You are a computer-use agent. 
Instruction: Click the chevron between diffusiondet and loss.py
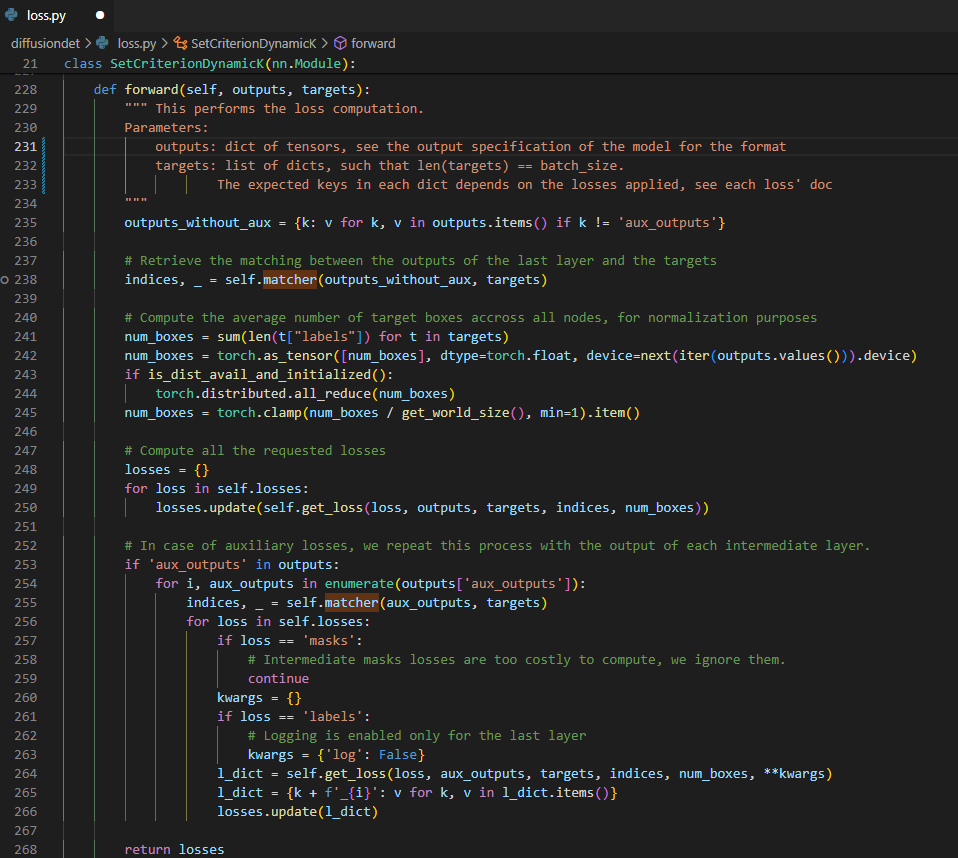[88, 43]
